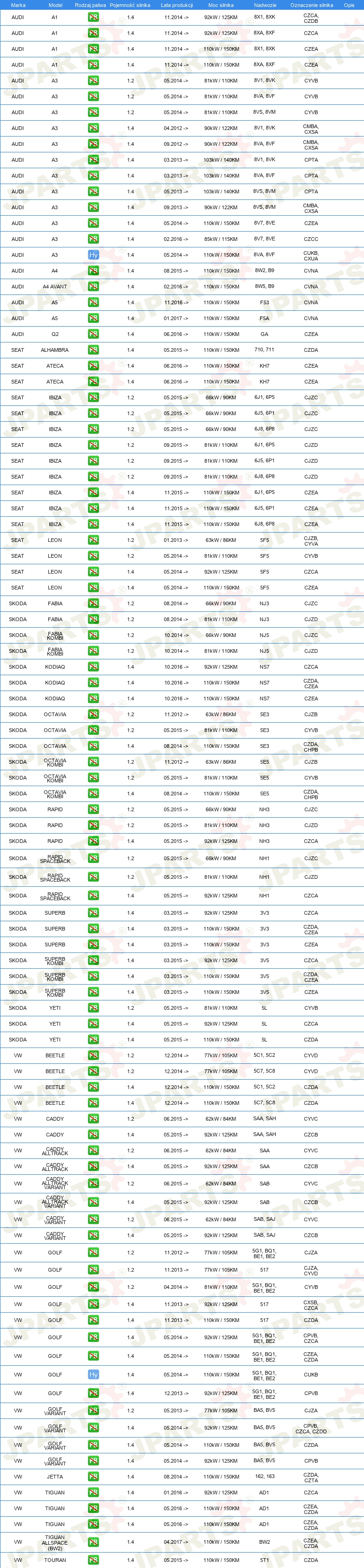This screenshot has width=364, height=1568.
Task: Click body code cell F5A
Action: pos(264,318)
